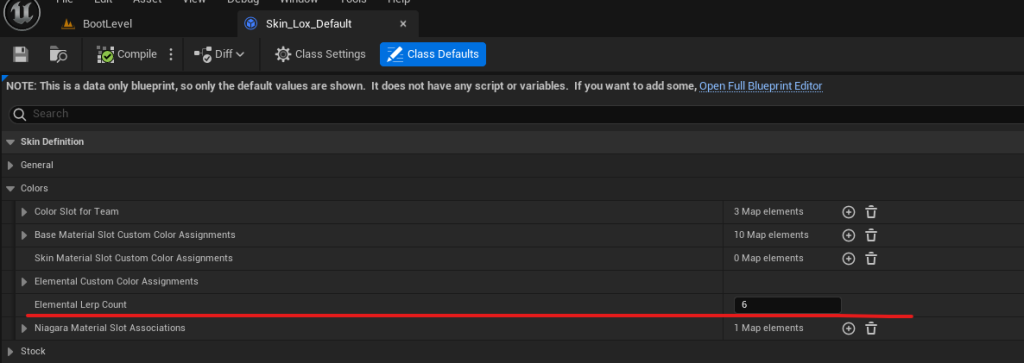This screenshot has height=363, width=1024.
Task: Expand the Stock category
Action: coord(10,351)
